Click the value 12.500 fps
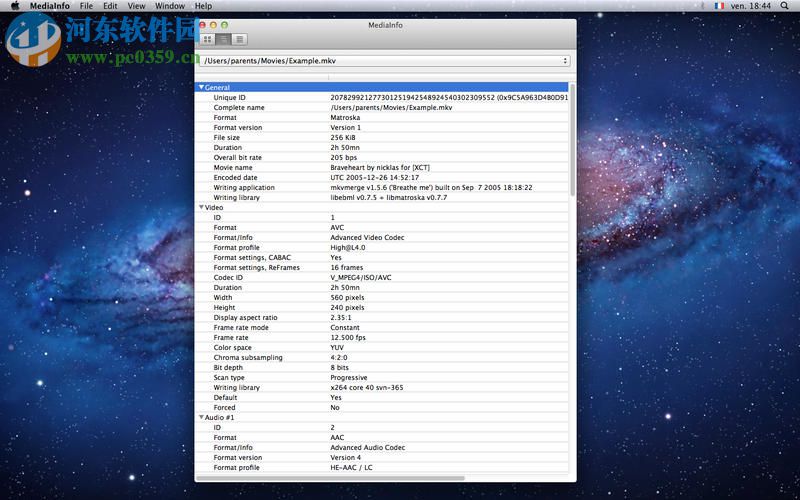800x500 pixels. 348,337
